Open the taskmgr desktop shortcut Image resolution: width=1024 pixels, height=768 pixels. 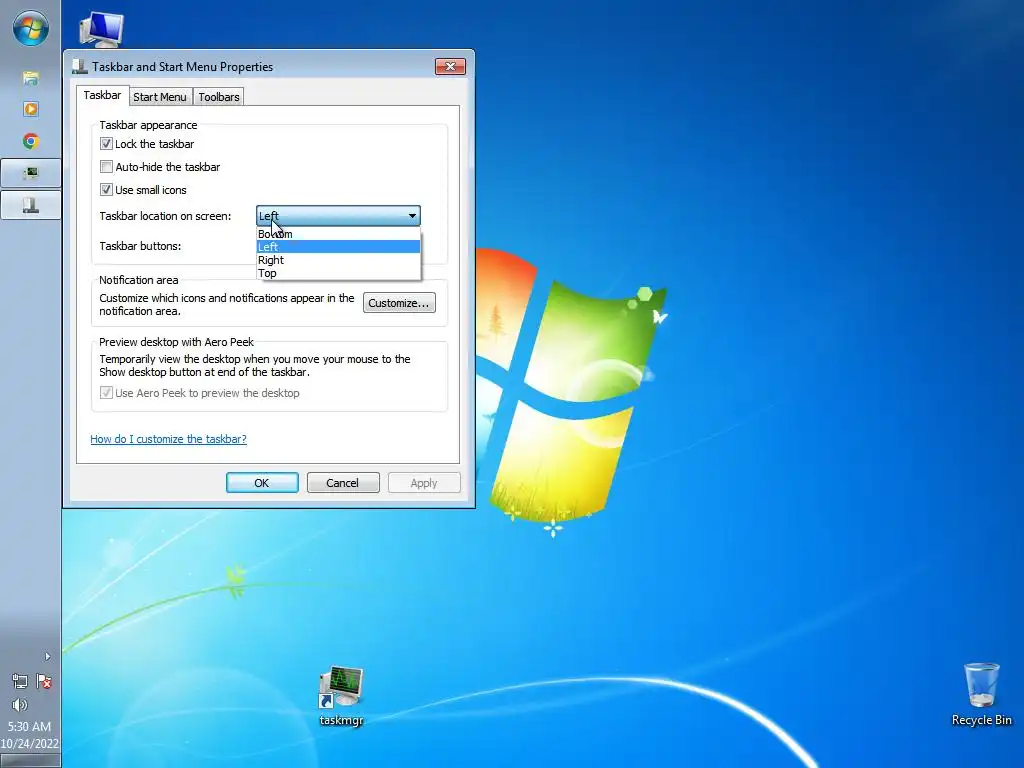(341, 696)
